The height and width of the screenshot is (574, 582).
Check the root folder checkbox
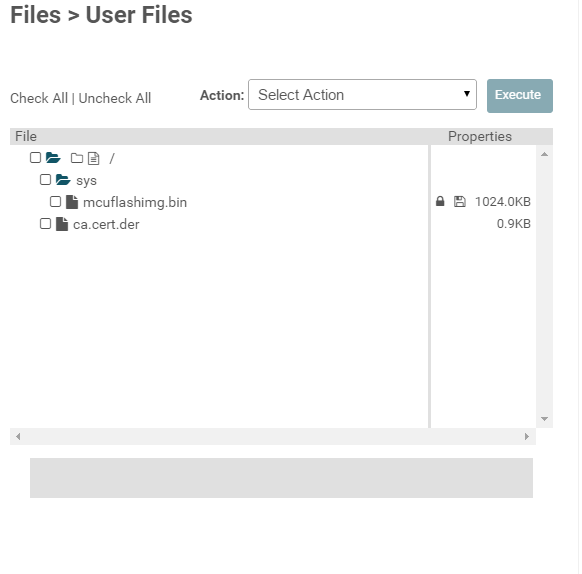click(x=35, y=158)
